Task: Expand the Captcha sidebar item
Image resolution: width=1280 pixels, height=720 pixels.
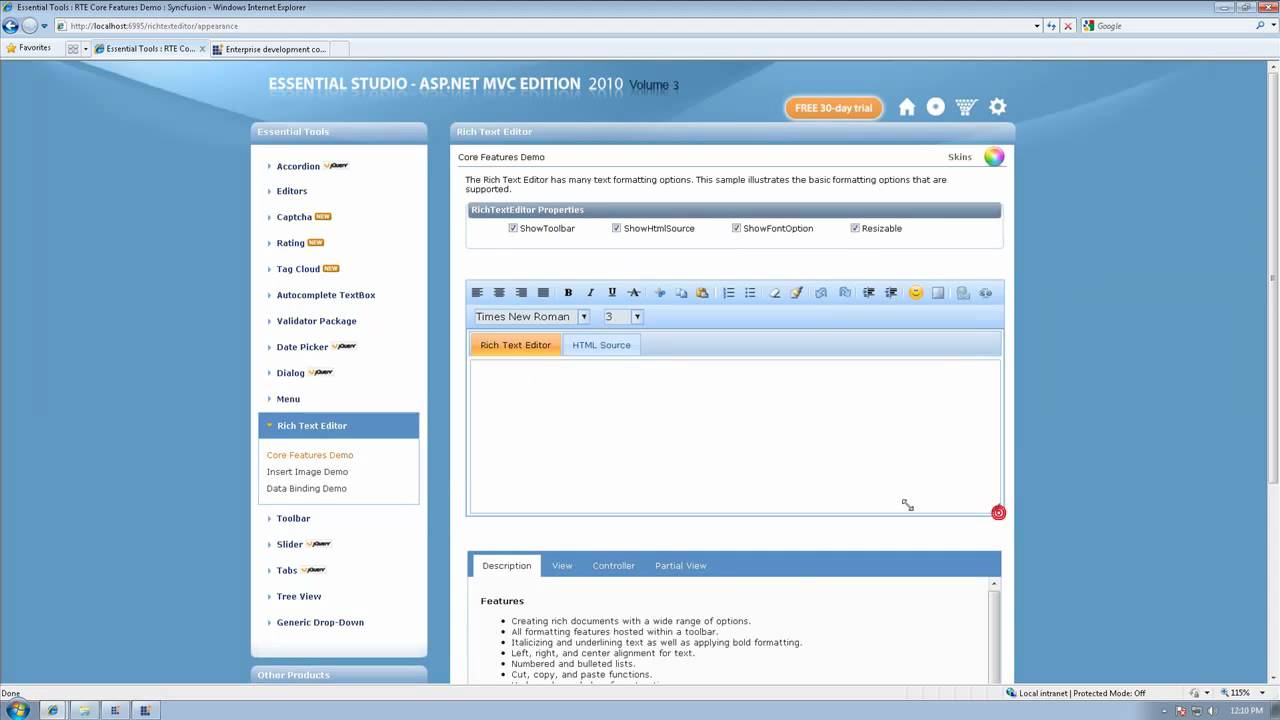Action: coord(294,217)
